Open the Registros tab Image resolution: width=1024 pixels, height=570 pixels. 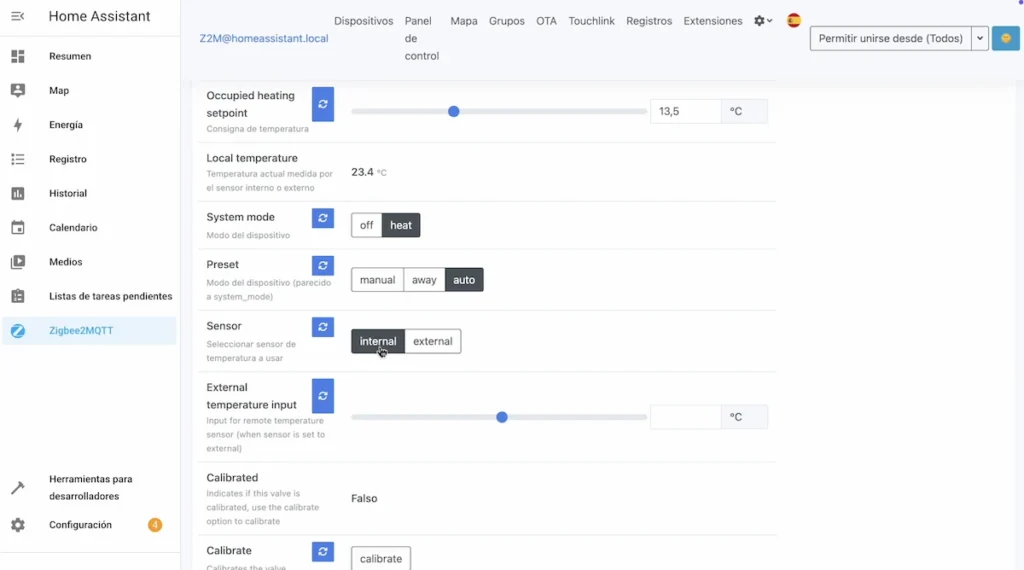(x=649, y=21)
